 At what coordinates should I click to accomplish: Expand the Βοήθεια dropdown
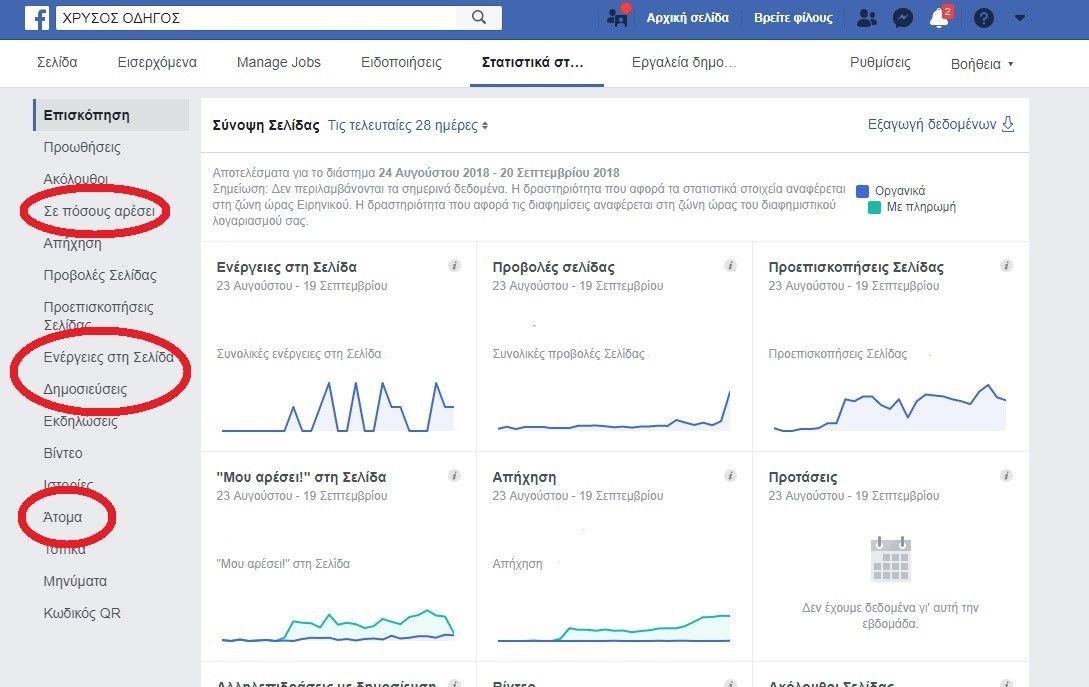point(982,64)
